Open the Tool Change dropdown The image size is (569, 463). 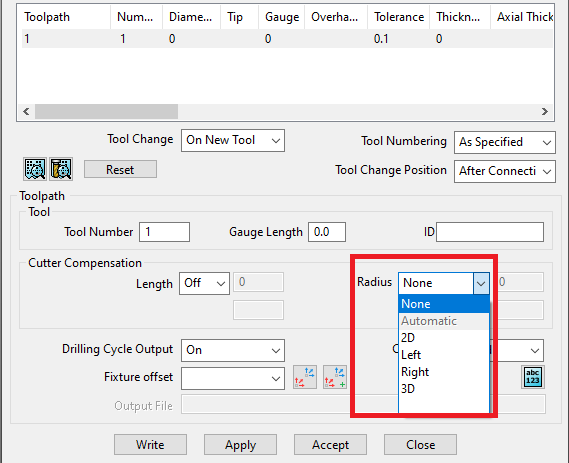pyautogui.click(x=233, y=140)
